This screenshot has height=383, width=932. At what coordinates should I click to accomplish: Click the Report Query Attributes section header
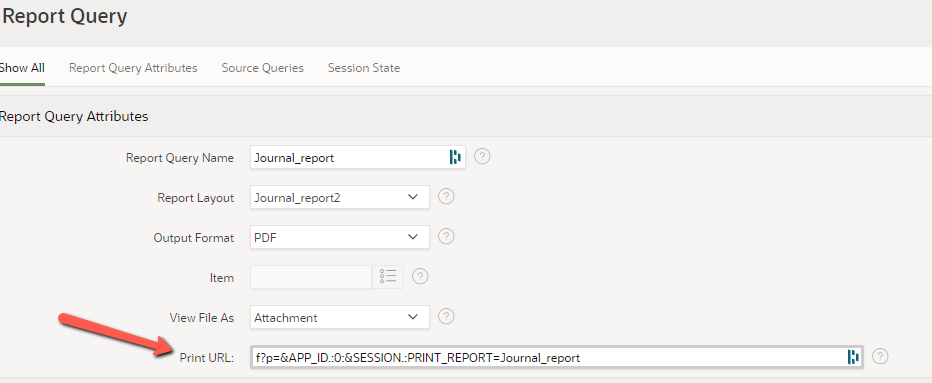[x=74, y=117]
